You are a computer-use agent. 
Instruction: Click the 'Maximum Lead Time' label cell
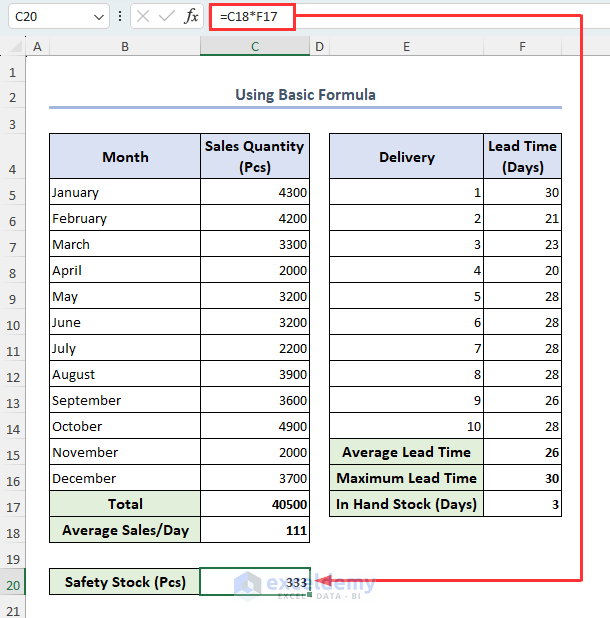pyautogui.click(x=406, y=478)
